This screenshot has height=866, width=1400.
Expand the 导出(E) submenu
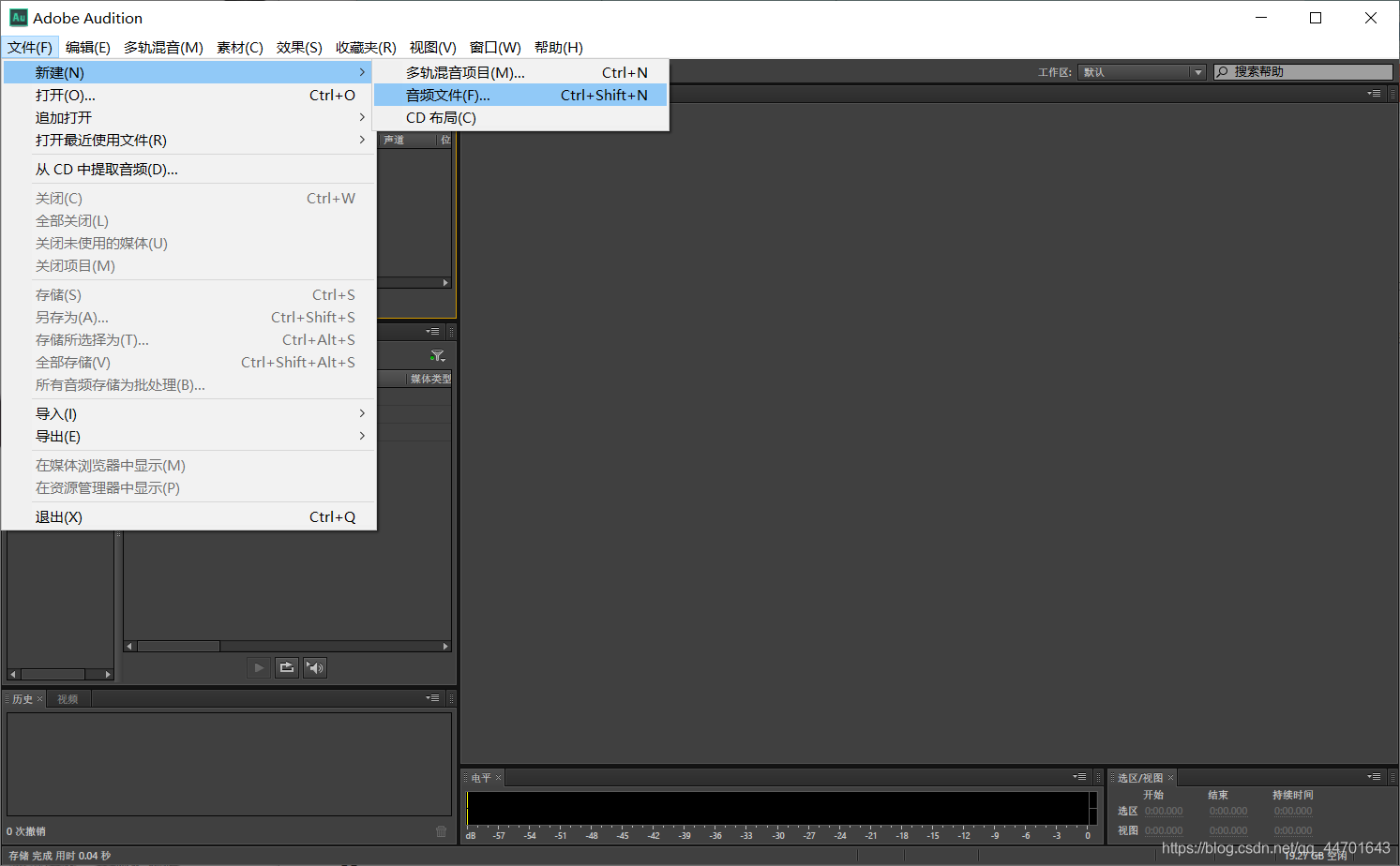(188, 436)
